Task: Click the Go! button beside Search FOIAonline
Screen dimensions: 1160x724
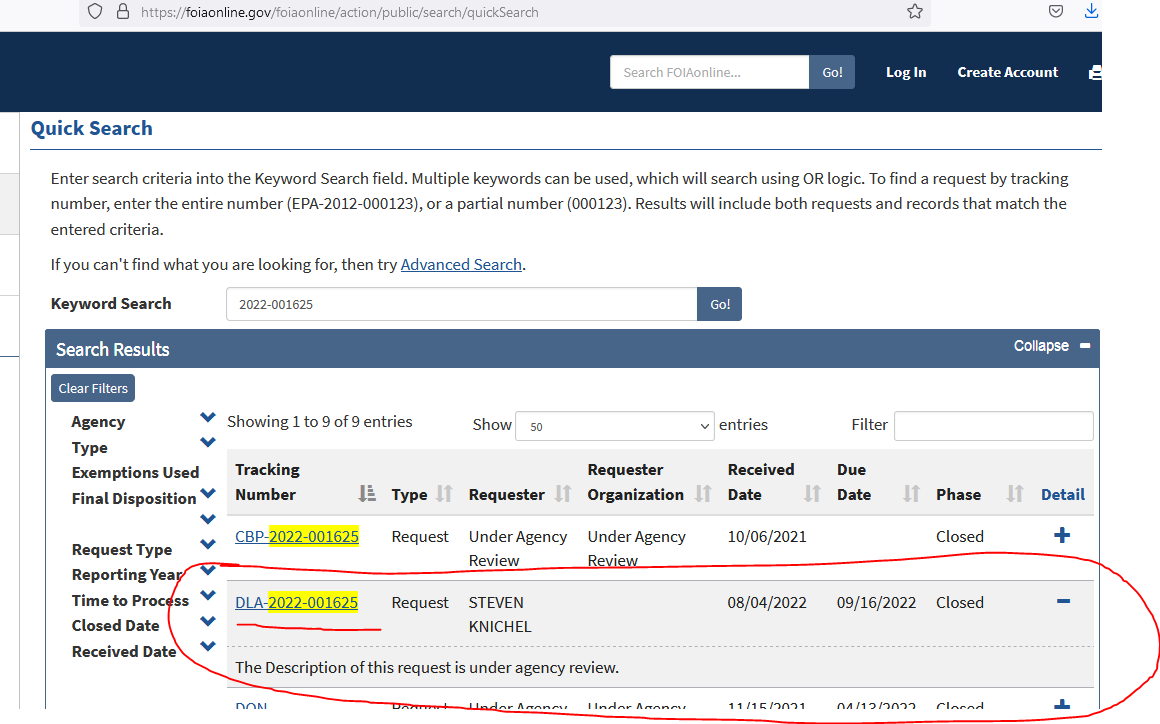Action: pos(832,72)
